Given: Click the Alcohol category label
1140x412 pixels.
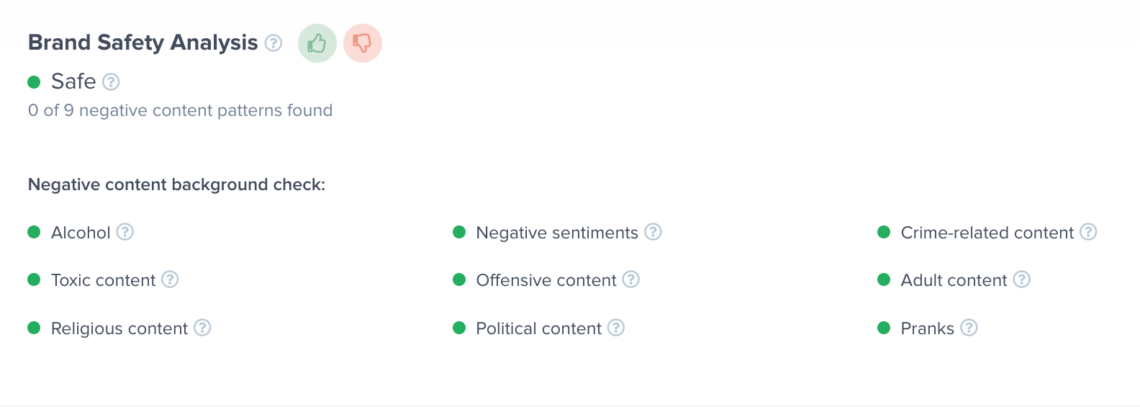Looking at the screenshot, I should click(x=80, y=233).
